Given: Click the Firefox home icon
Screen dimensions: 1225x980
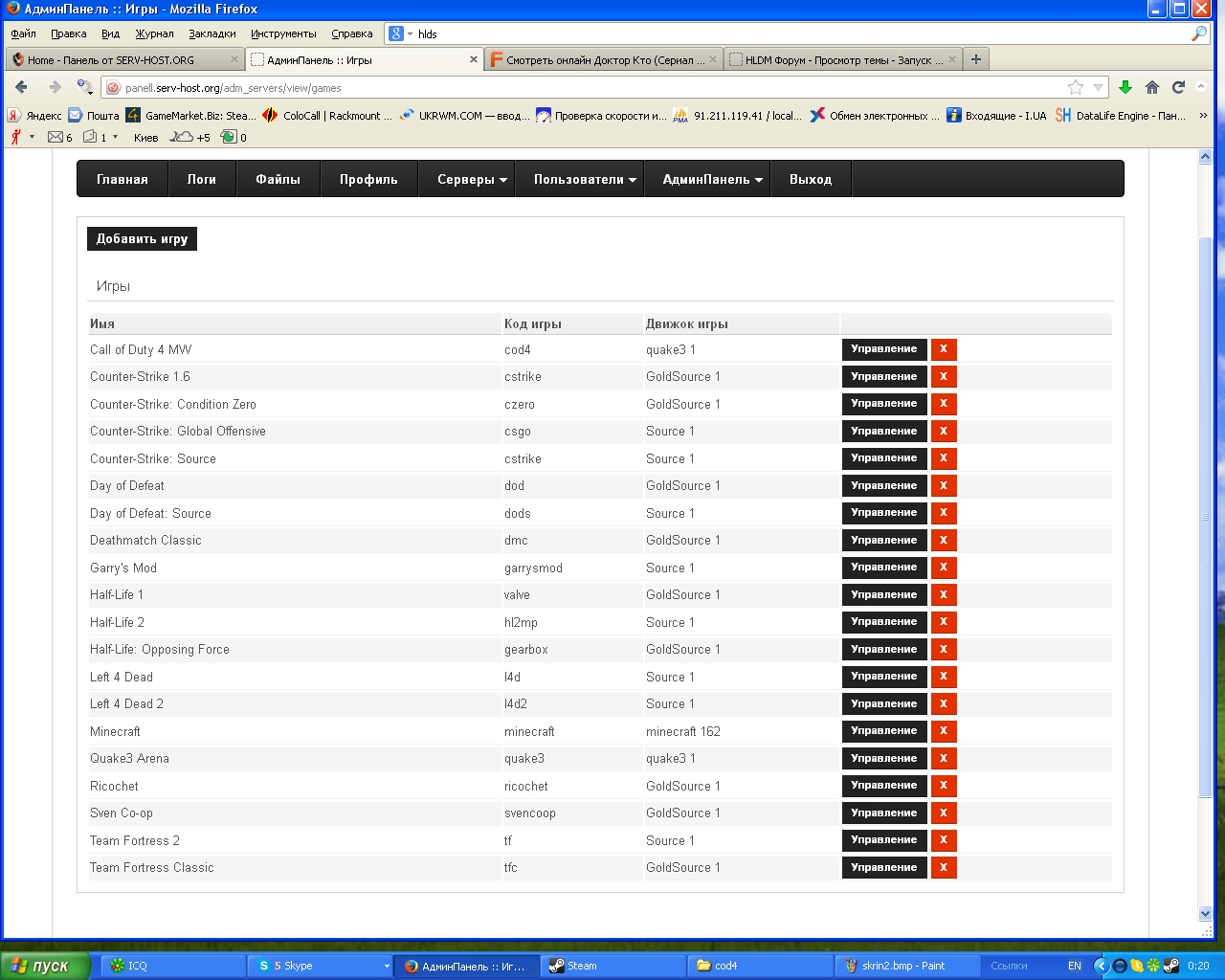Looking at the screenshot, I should pyautogui.click(x=1152, y=87).
